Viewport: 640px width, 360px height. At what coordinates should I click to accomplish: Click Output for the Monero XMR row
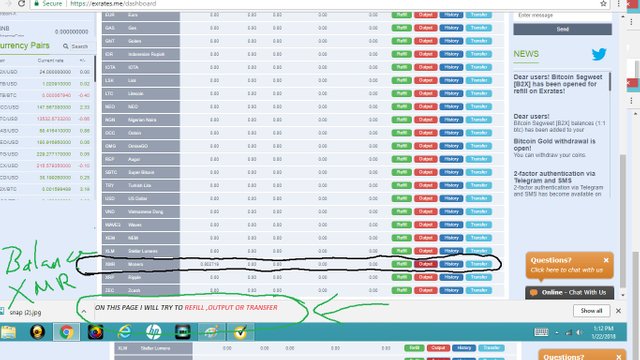(425, 264)
